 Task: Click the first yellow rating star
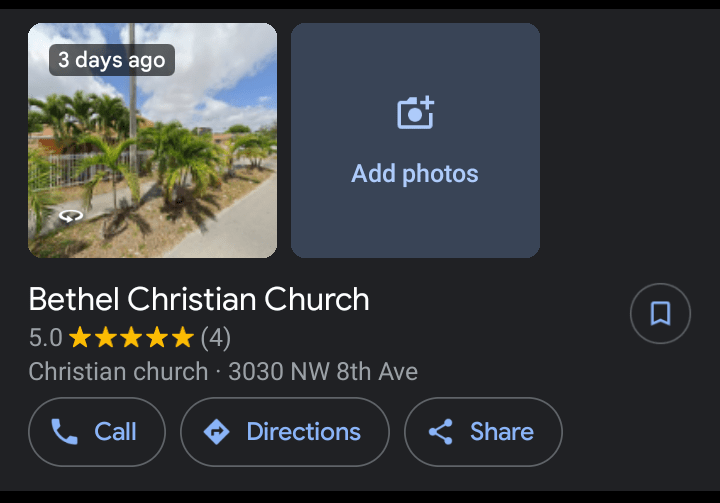(80, 338)
